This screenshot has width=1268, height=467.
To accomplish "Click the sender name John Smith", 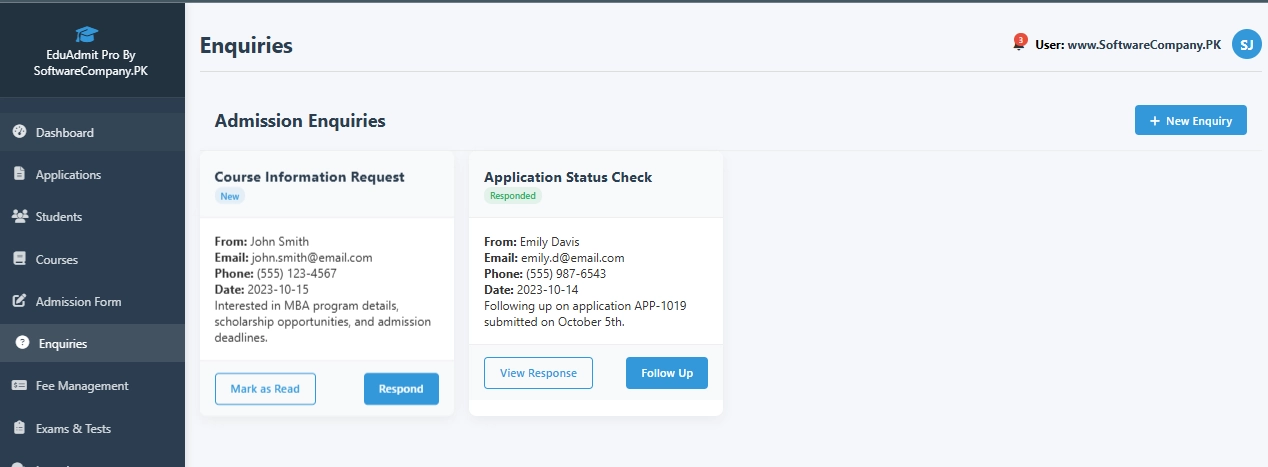I will coord(280,241).
